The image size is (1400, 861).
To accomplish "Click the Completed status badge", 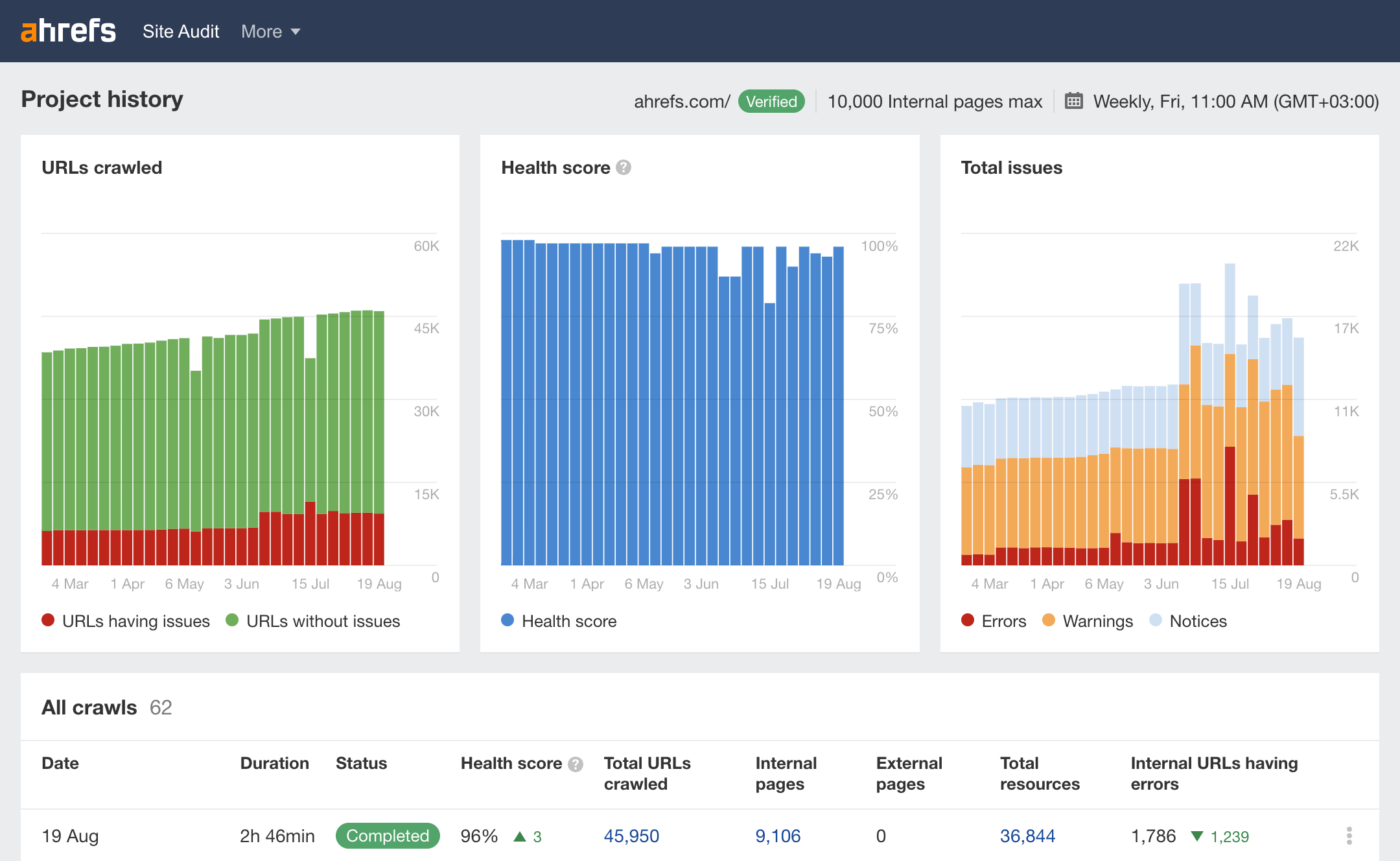I will click(x=388, y=836).
